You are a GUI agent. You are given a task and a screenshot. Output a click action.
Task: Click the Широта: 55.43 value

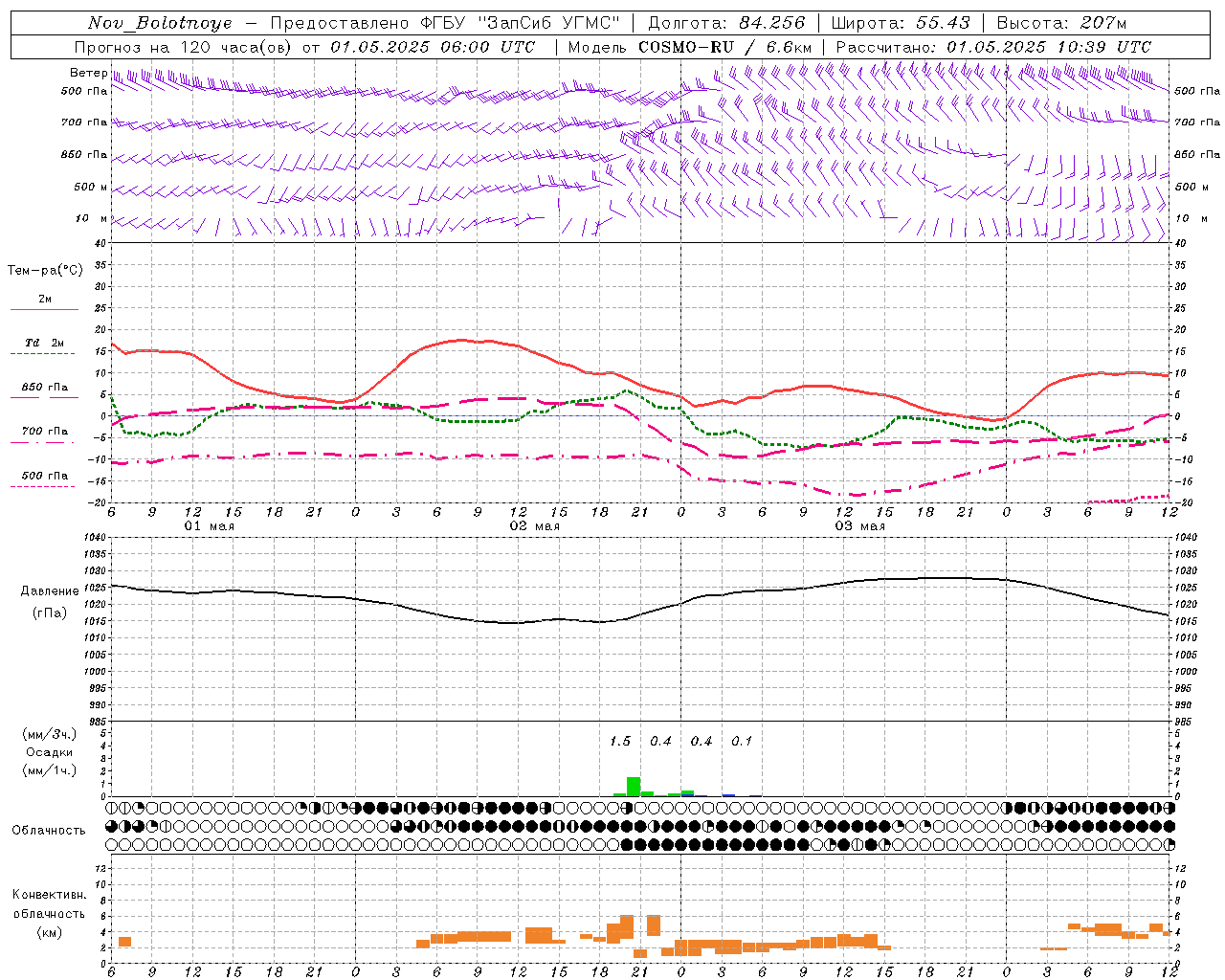901,23
